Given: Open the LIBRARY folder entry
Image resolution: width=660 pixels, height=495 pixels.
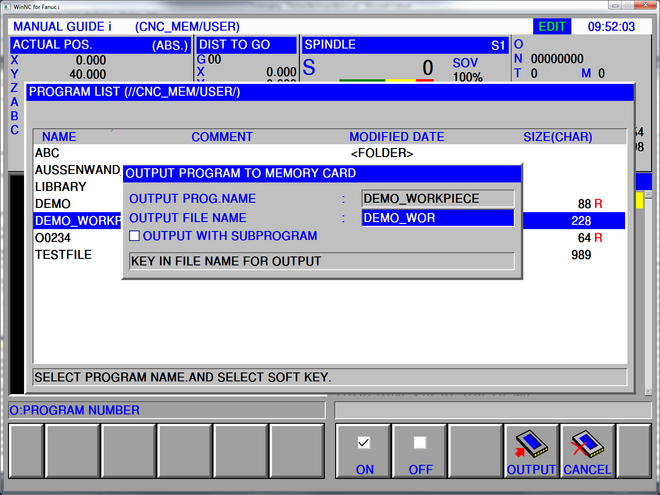Looking at the screenshot, I should (x=60, y=186).
